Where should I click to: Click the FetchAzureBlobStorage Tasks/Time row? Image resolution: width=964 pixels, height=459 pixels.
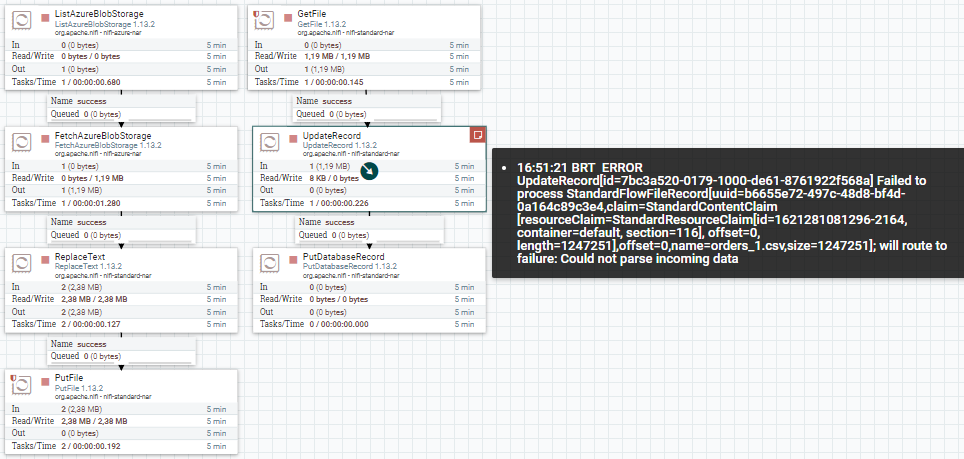(x=121, y=203)
